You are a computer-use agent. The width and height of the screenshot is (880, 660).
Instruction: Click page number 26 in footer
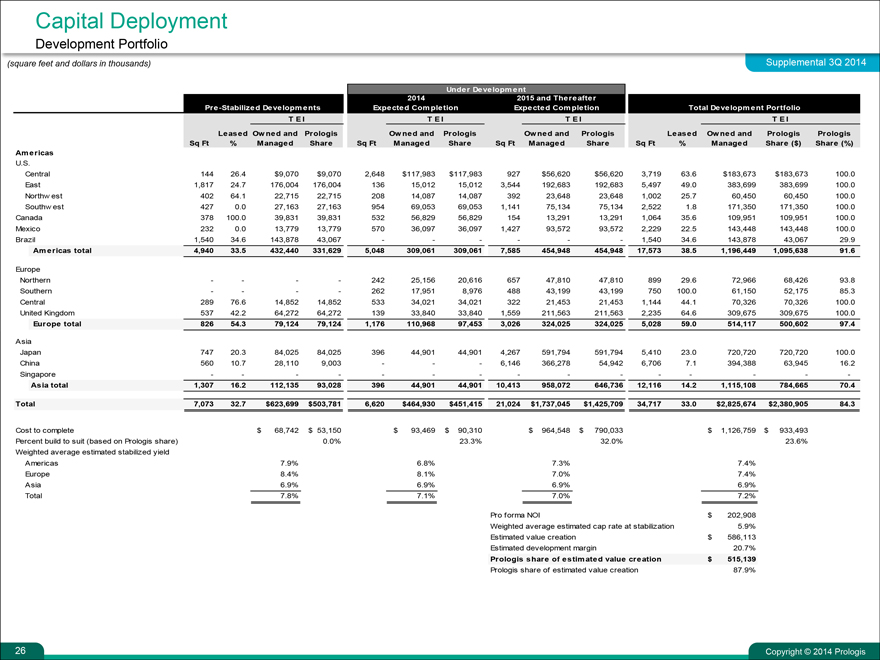21,651
